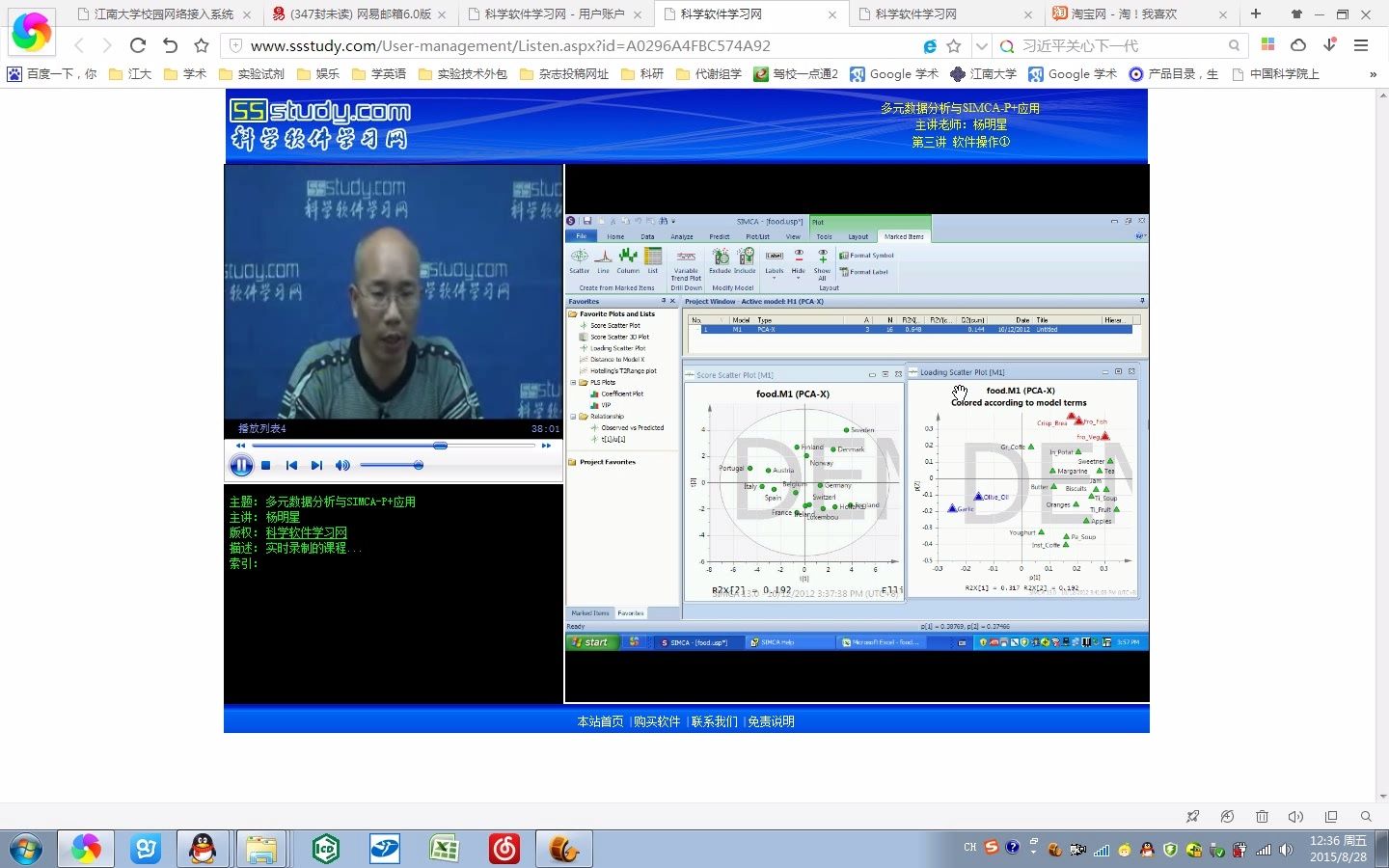Click the rocket accelerator icon in status bar
The image size is (1389, 868).
click(1193, 816)
